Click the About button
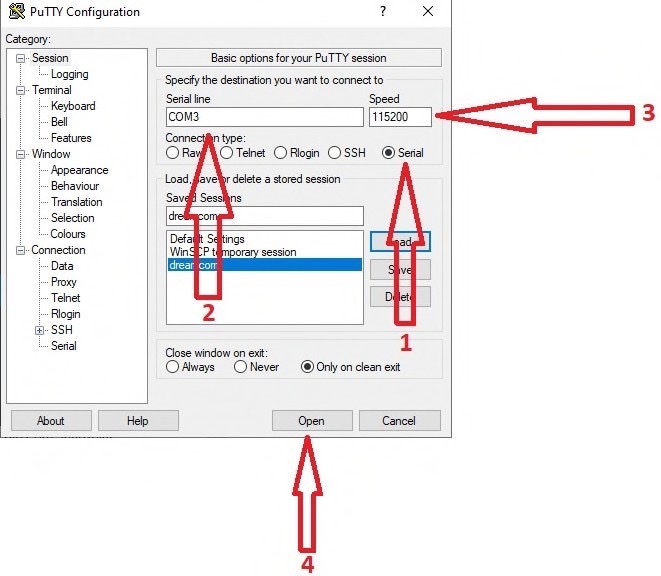The image size is (661, 576). point(51,420)
